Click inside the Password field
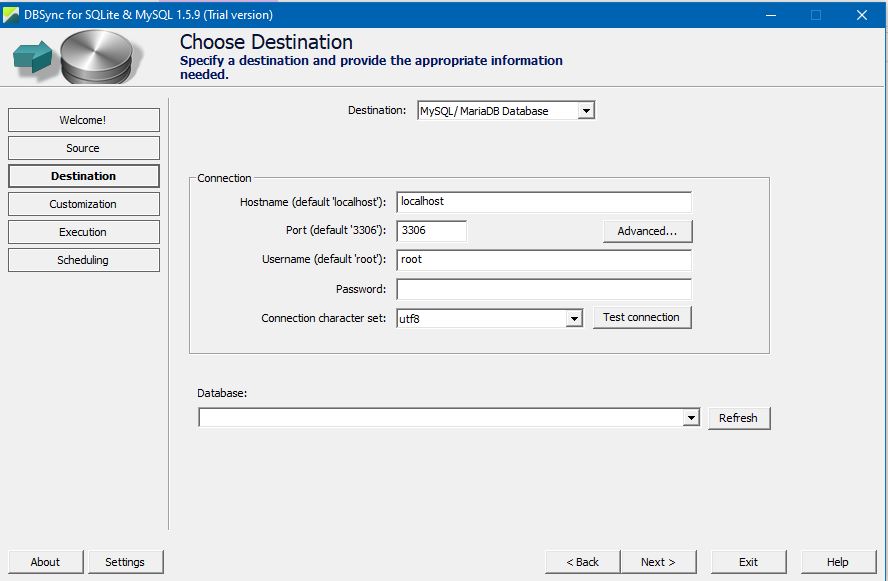The image size is (888, 581). (x=545, y=288)
